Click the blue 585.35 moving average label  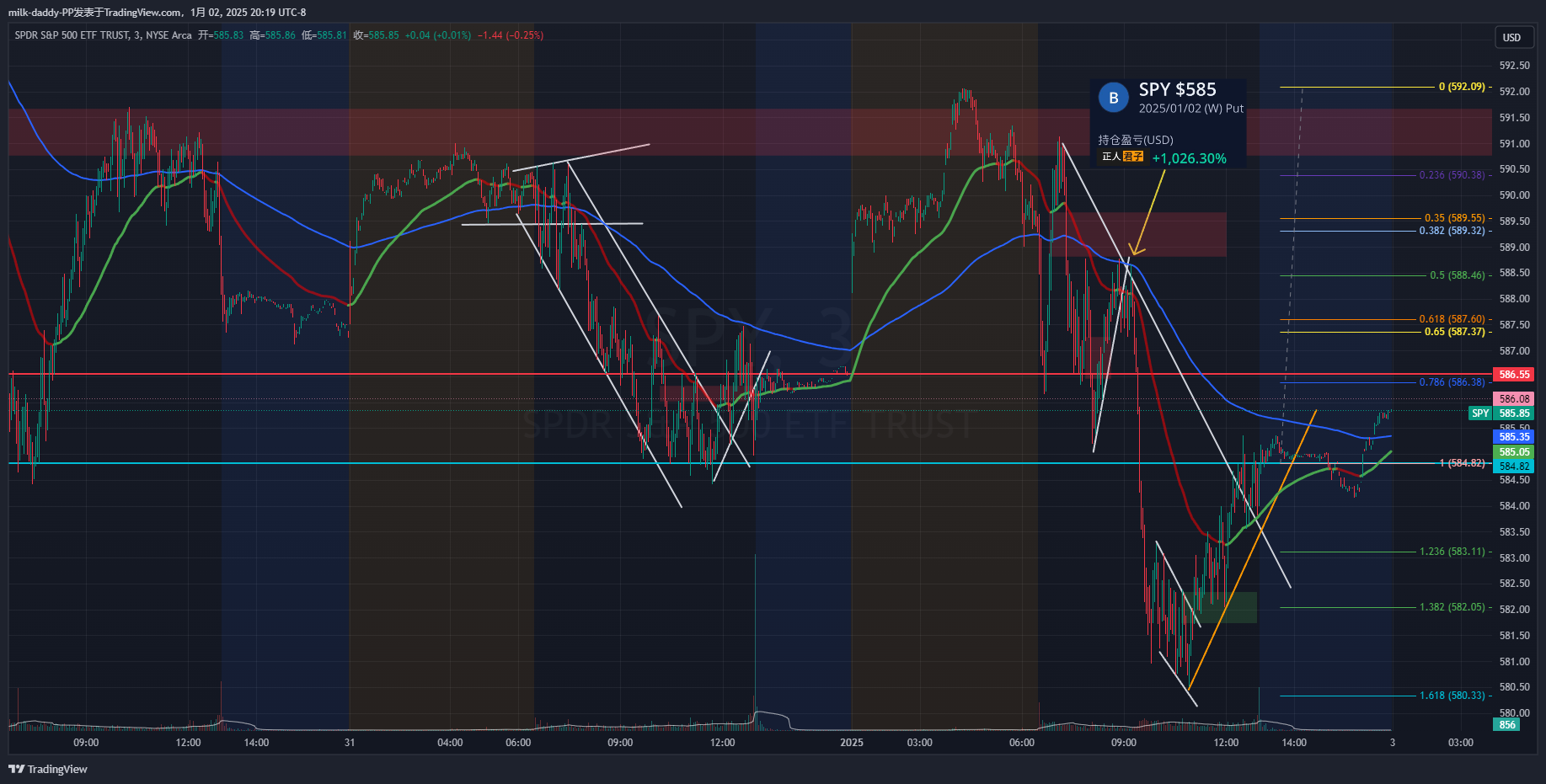(x=1514, y=437)
